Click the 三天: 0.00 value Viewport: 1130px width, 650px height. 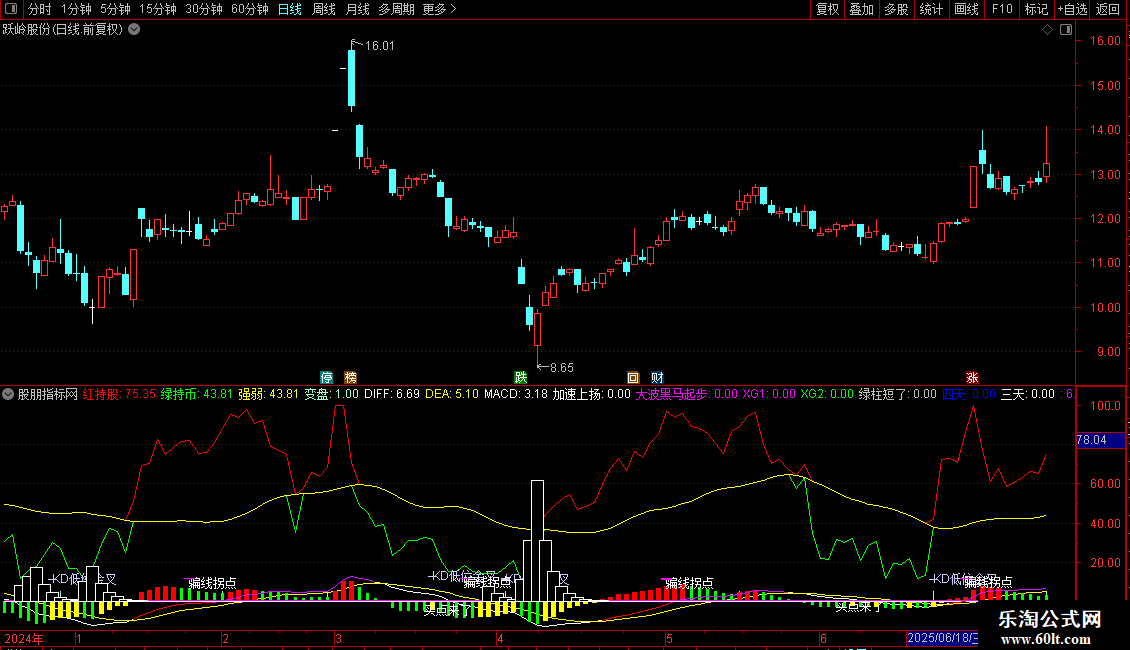tap(1028, 394)
